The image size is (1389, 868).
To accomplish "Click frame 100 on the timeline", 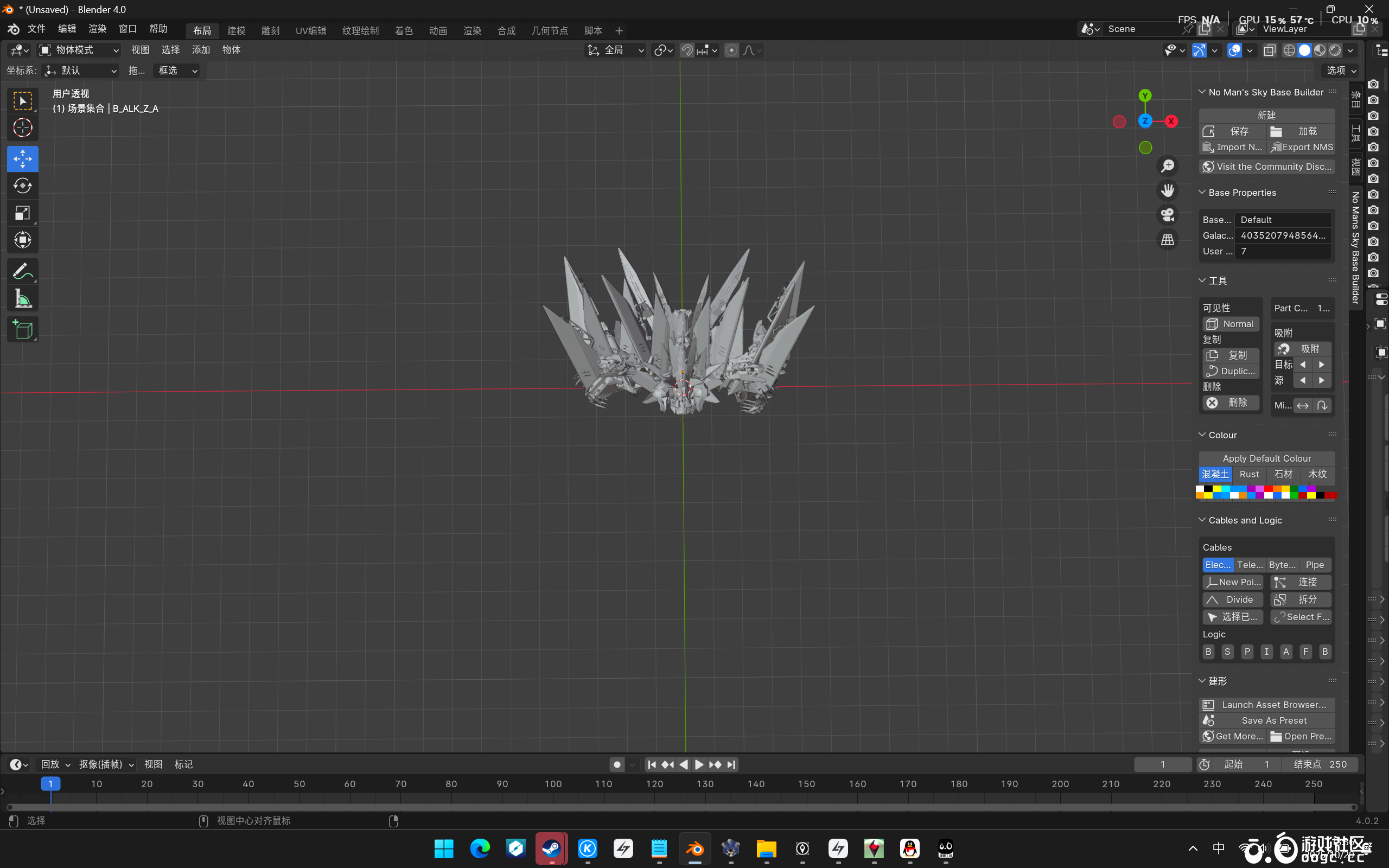I will point(553,784).
